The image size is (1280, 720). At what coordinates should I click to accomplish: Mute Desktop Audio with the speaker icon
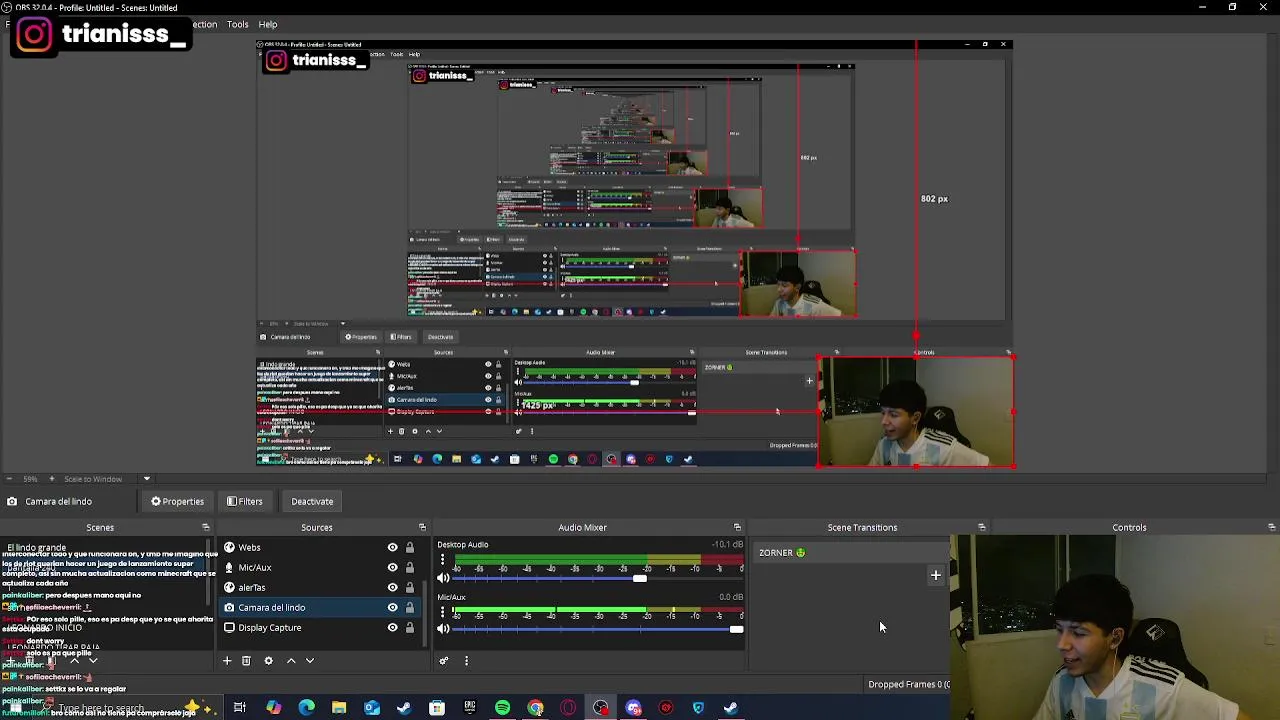point(443,578)
